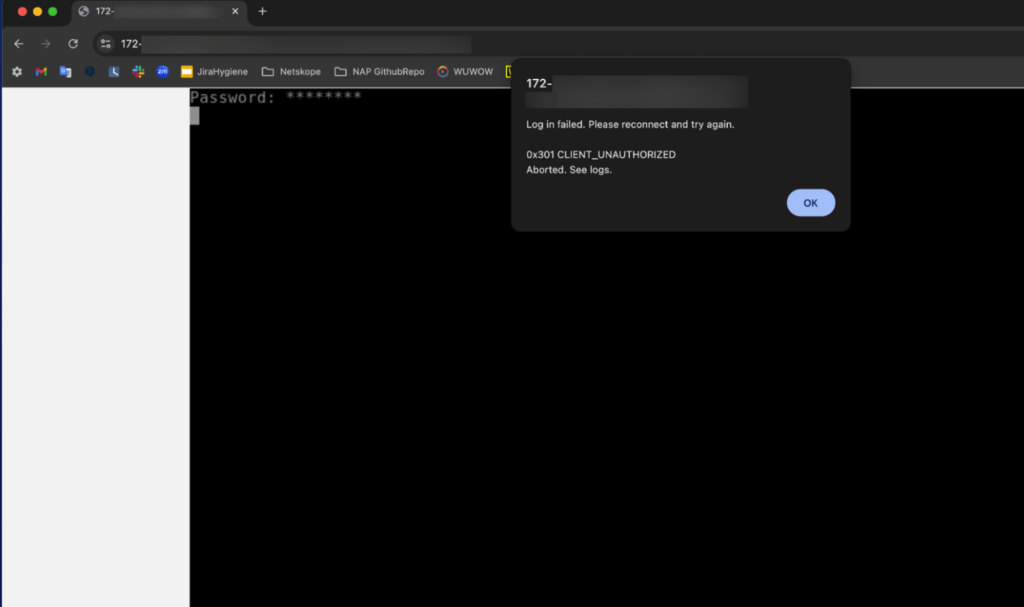
Task: Click the blue document bookmark icon
Action: coord(64,72)
